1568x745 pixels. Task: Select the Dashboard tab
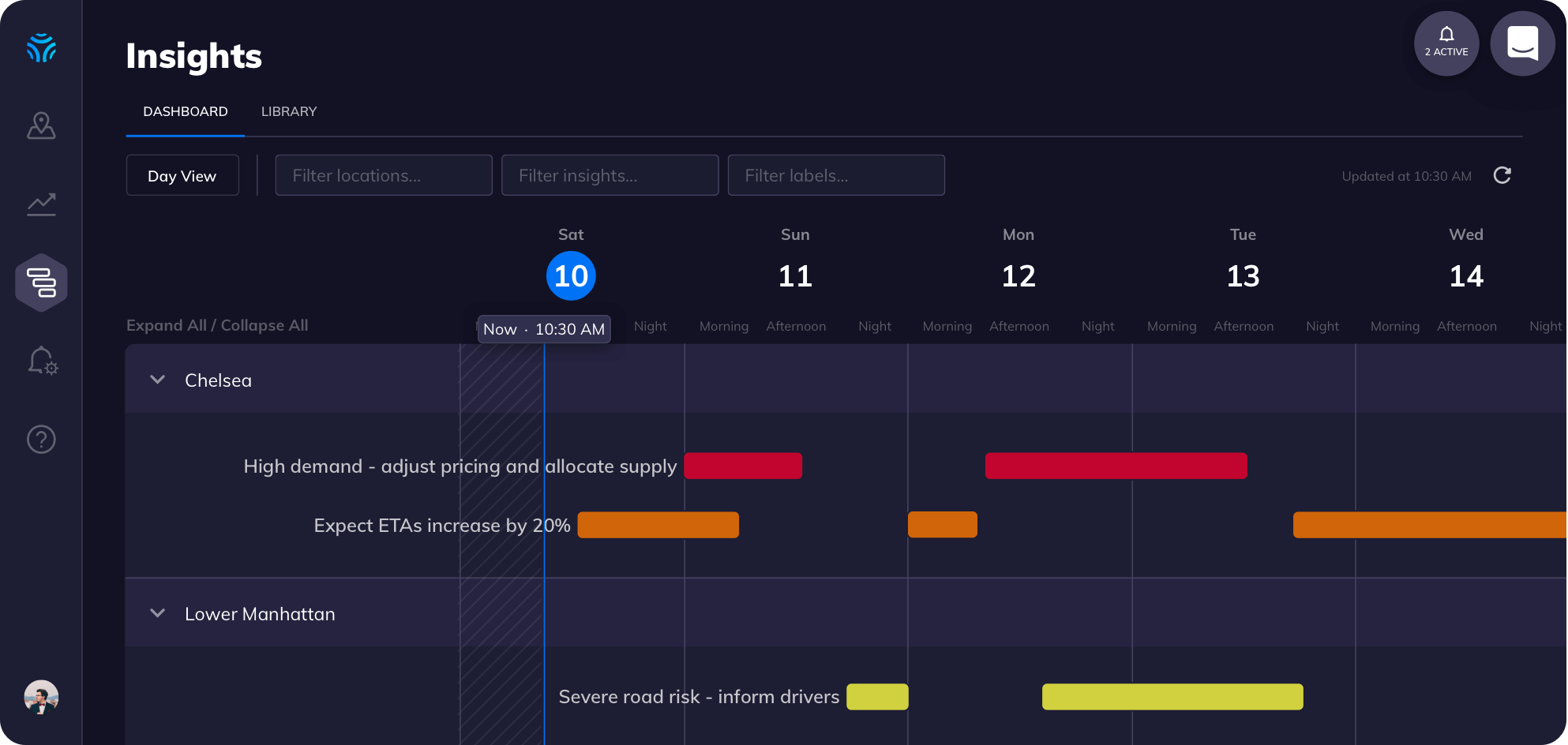(x=184, y=111)
